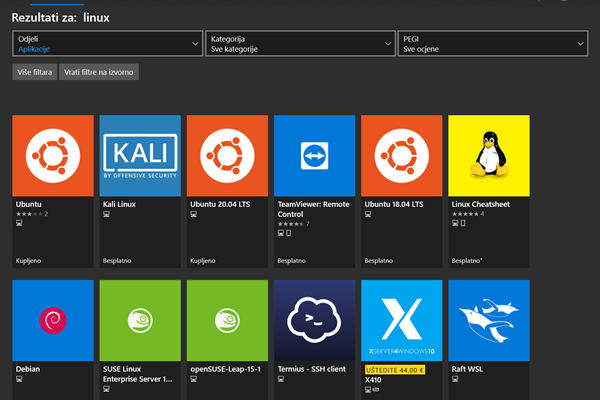600x400 pixels.
Task: Open TeamViewer: Remote Control app icon
Action: 315,155
